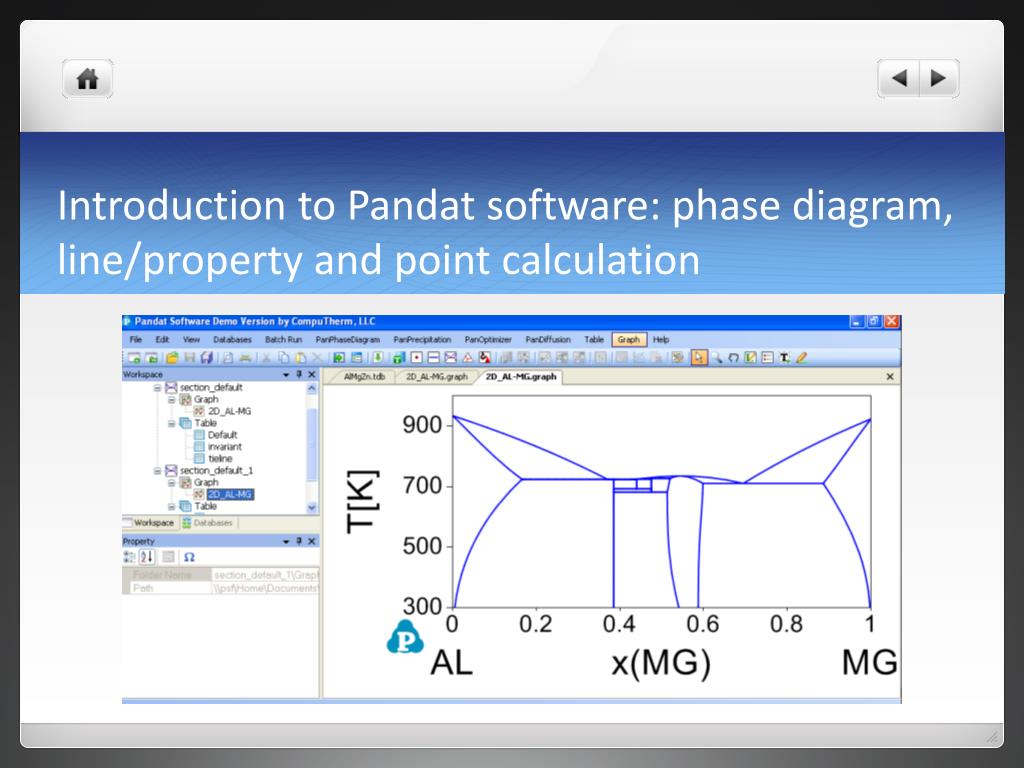The height and width of the screenshot is (768, 1024).
Task: Load database with green arrow icon
Action: (x=376, y=357)
